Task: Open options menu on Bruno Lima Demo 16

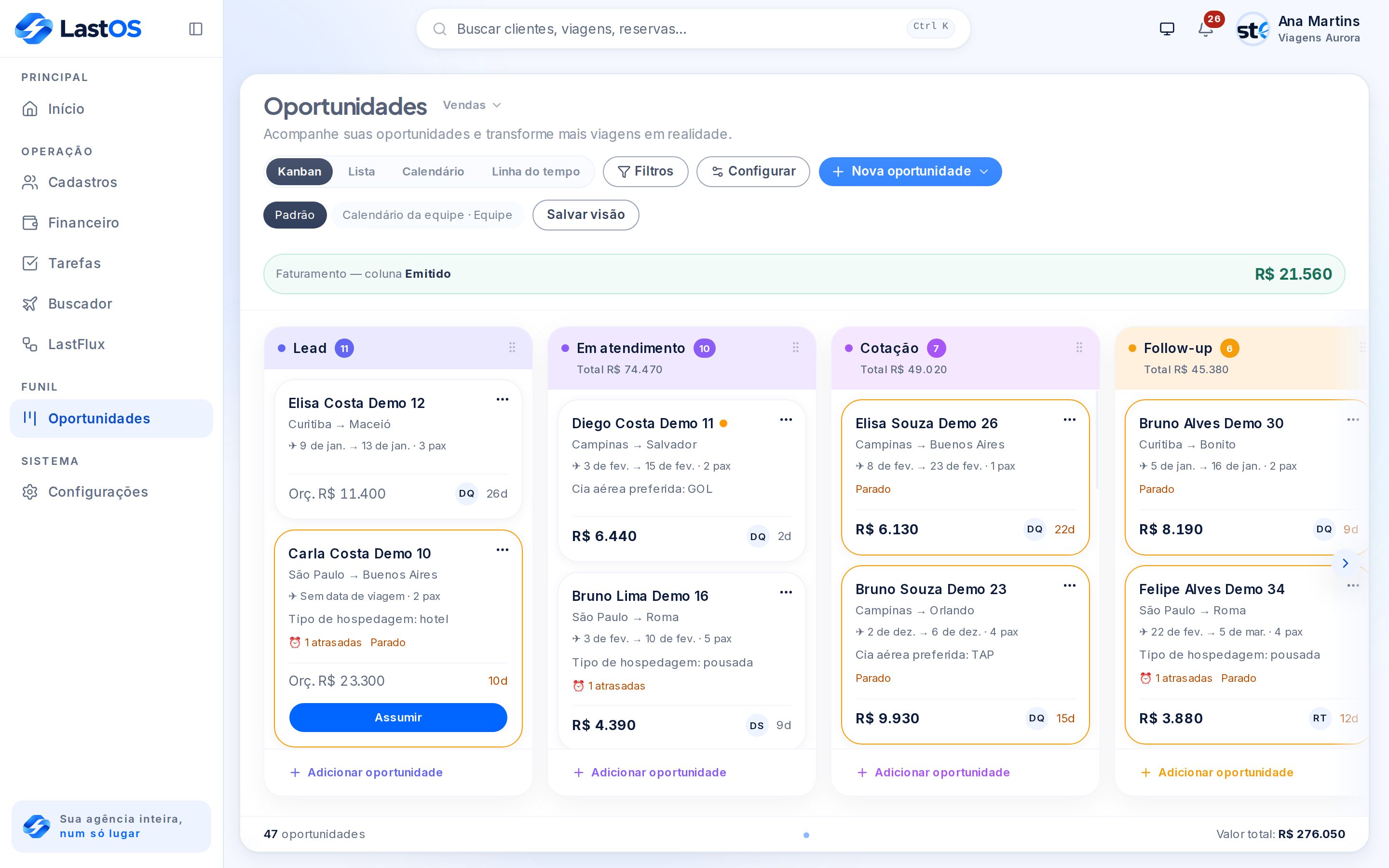Action: pos(786,593)
